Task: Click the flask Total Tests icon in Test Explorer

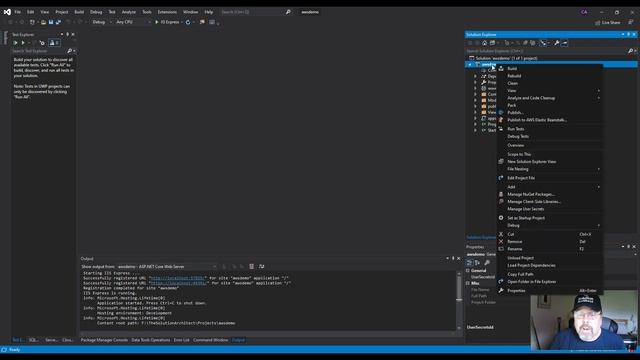Action: coord(54,42)
